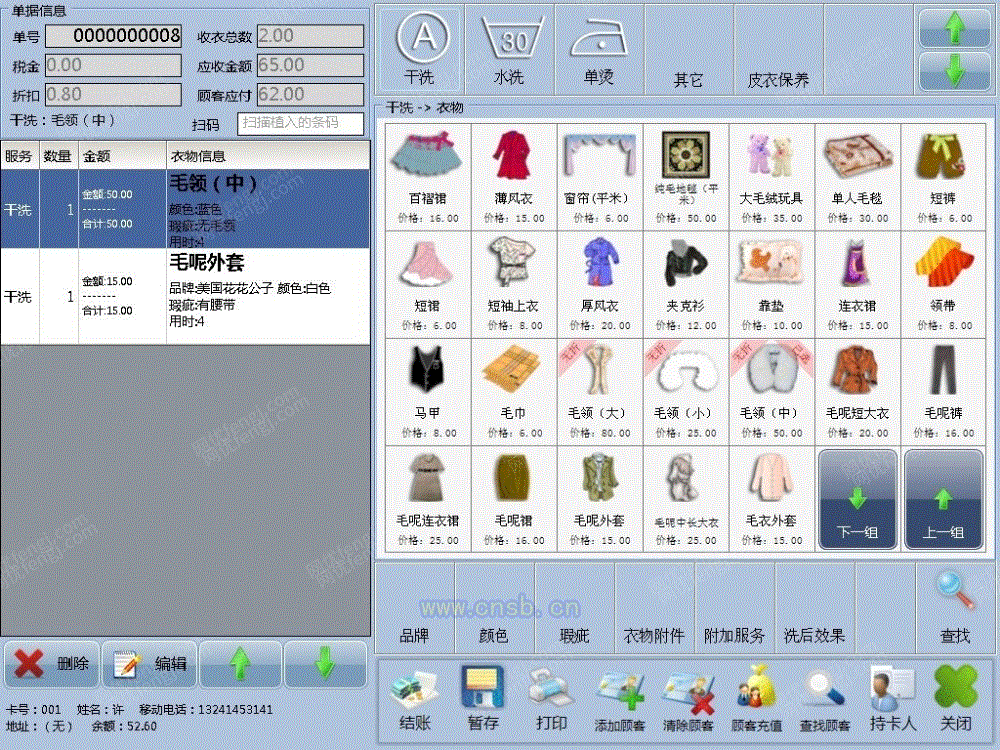Choose the 大毛绒玩具 plush toy item
This screenshot has height=750, width=1000.
click(772, 177)
